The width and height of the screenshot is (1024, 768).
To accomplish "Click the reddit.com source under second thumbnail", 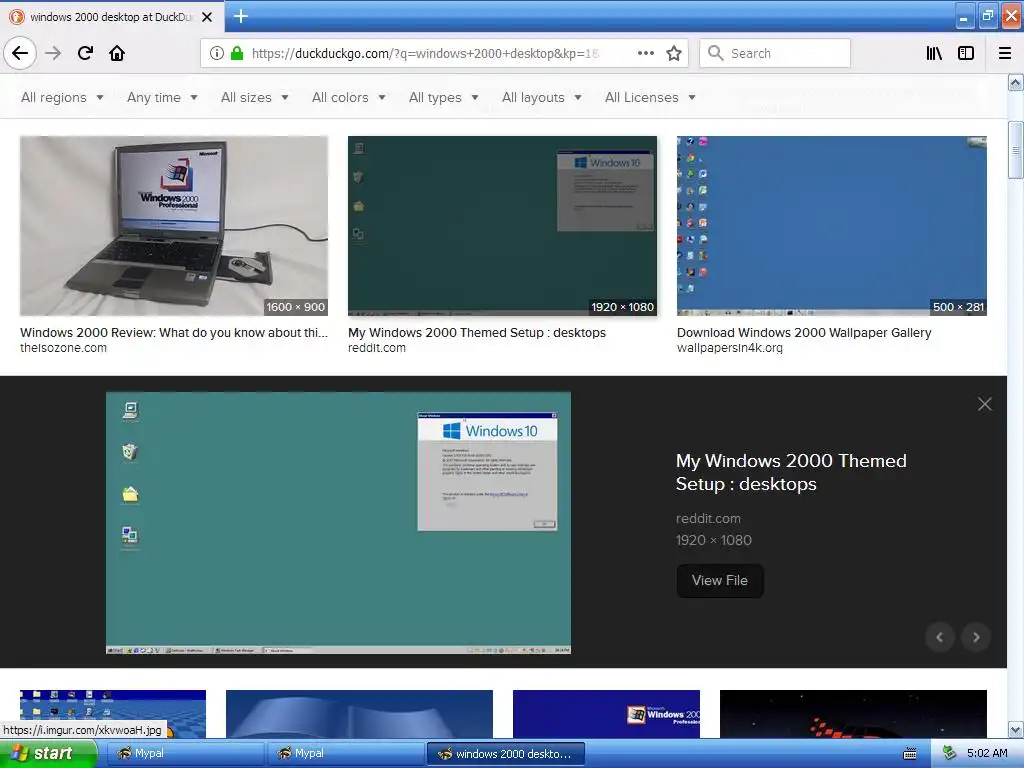I will [377, 348].
